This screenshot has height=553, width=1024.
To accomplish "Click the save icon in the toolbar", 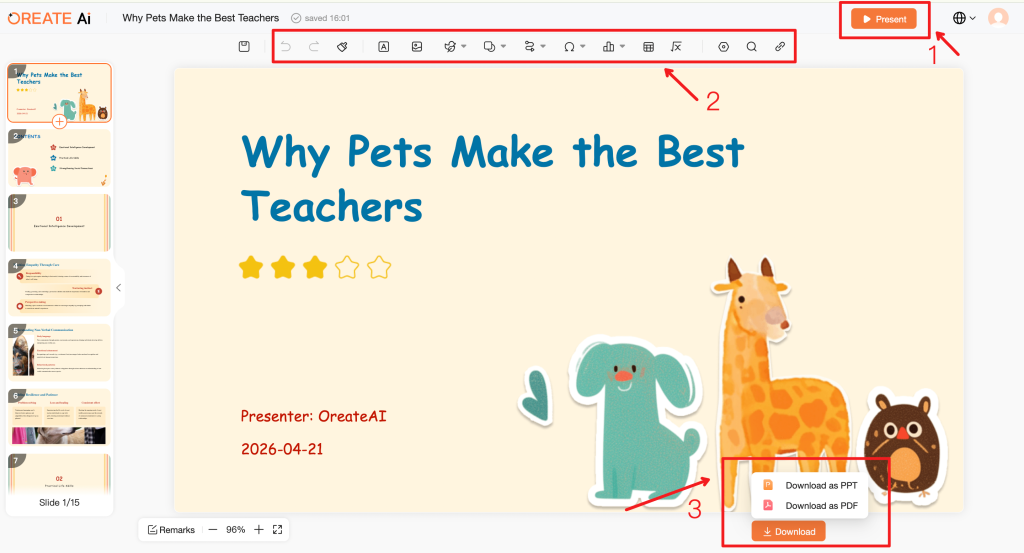I will 244,46.
